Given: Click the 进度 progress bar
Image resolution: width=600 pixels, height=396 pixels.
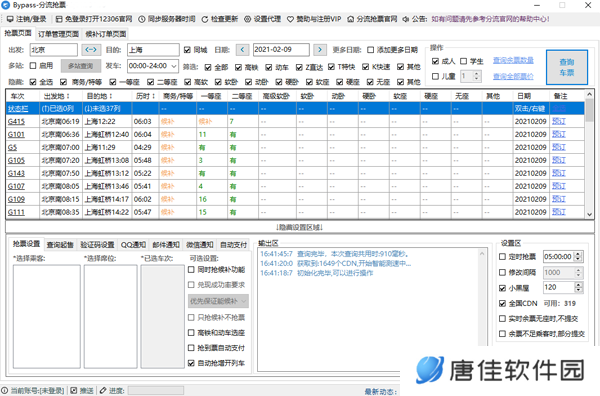Looking at the screenshot, I should 156,391.
